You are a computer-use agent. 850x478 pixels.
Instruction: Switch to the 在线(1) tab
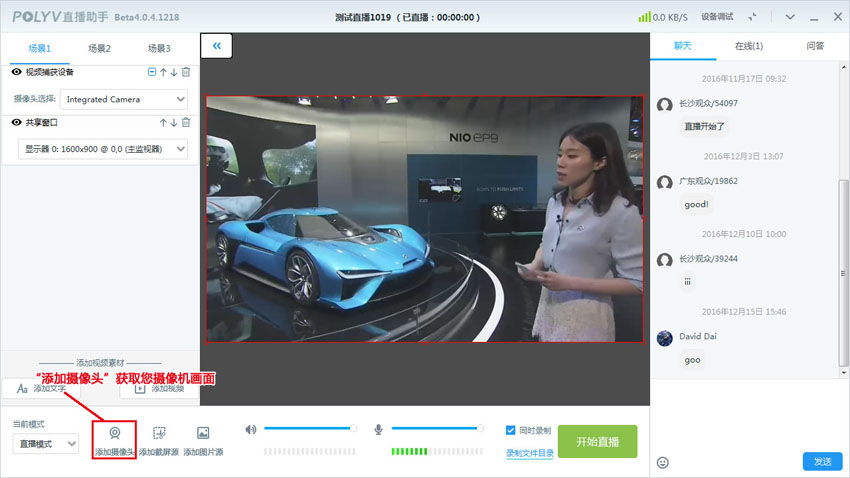[x=749, y=46]
